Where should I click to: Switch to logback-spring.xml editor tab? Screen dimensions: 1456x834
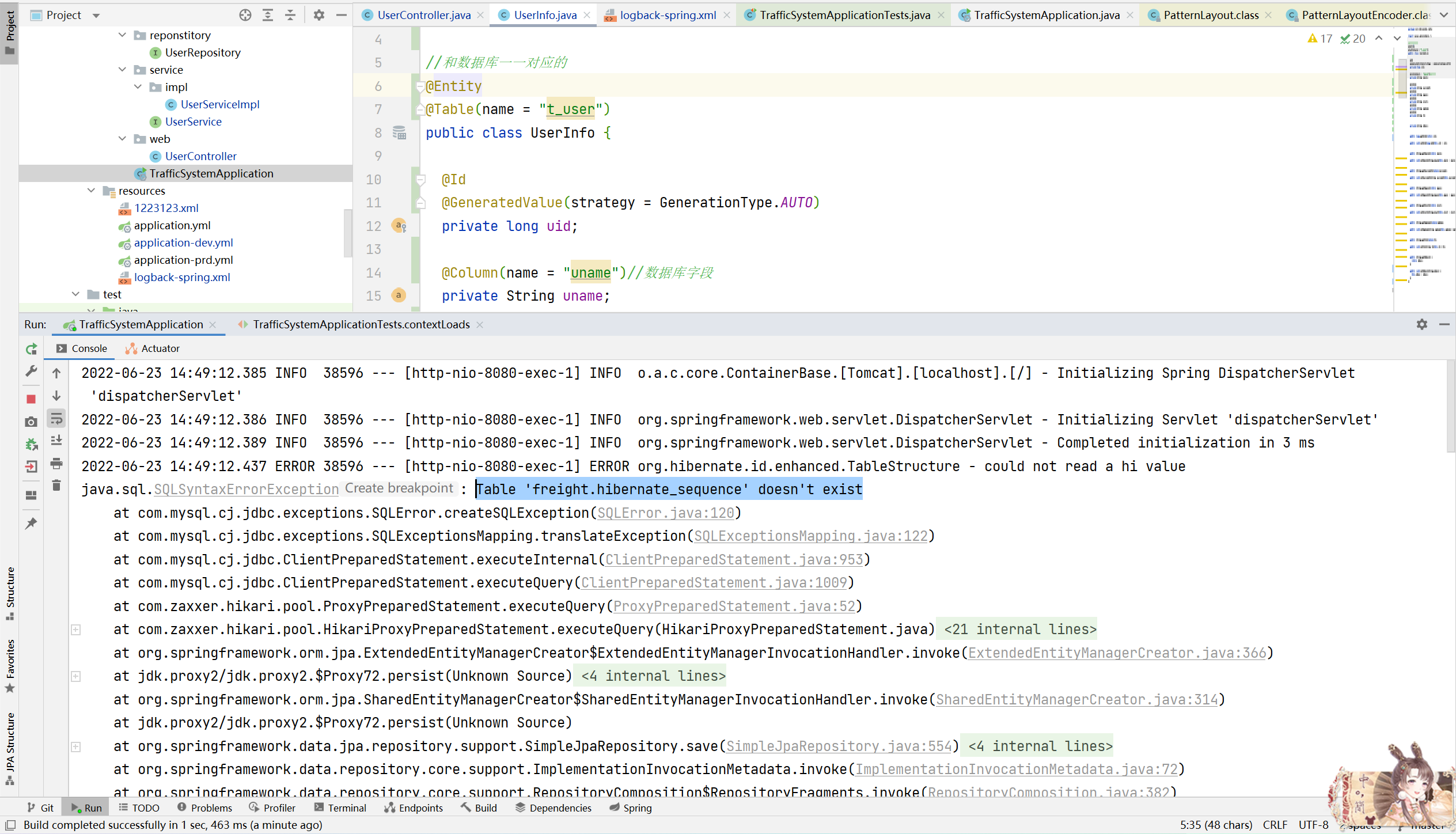click(x=668, y=16)
